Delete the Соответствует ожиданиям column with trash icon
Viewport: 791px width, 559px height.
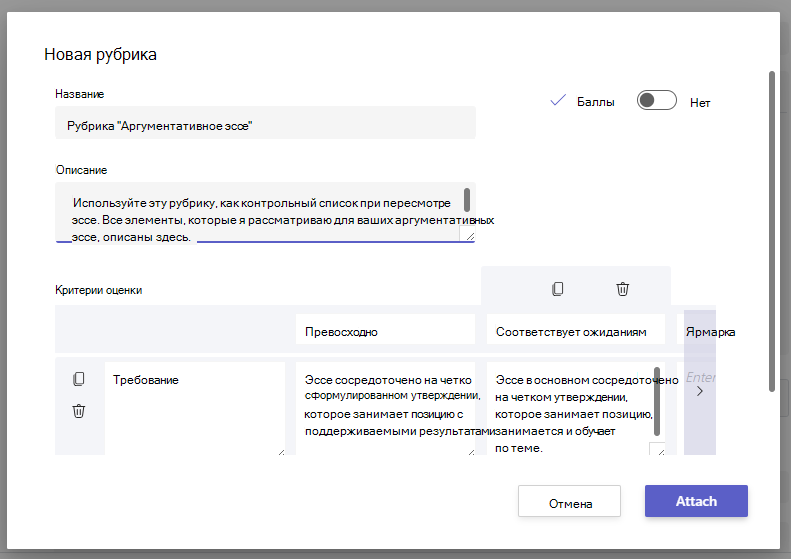[x=623, y=289]
